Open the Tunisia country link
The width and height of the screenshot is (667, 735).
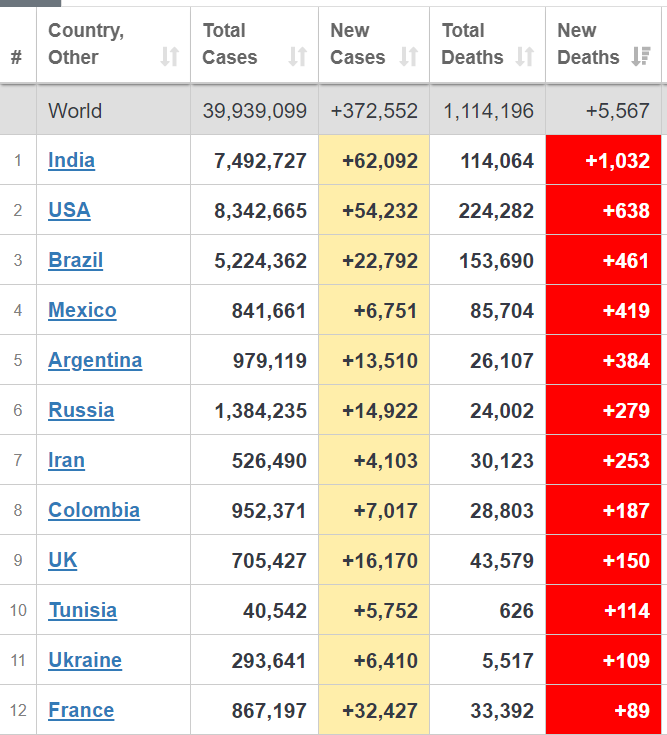click(83, 610)
